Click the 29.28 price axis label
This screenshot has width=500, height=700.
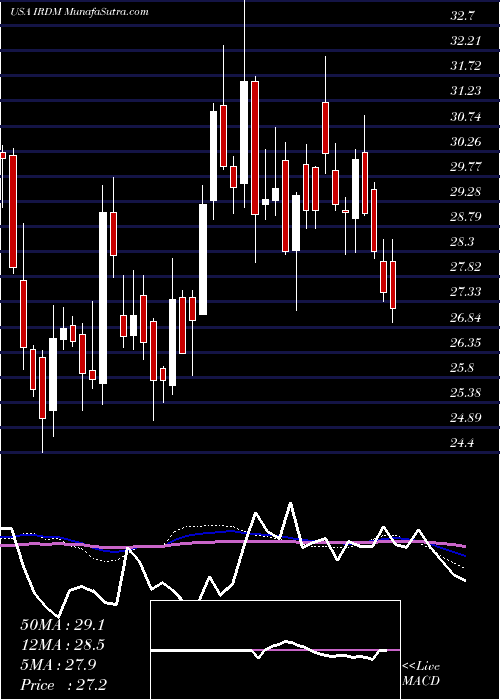[x=465, y=192]
